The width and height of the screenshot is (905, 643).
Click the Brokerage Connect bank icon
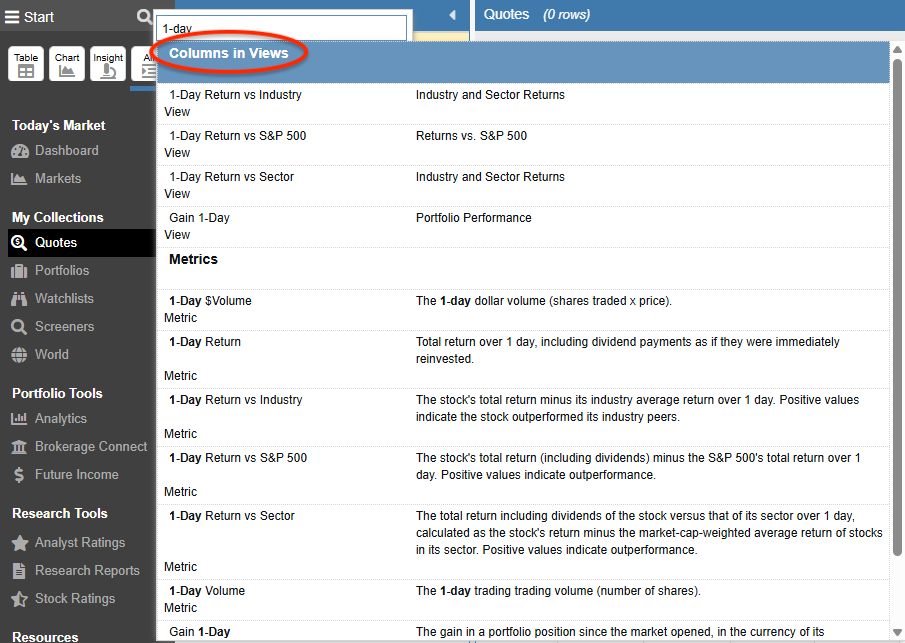[x=19, y=447]
